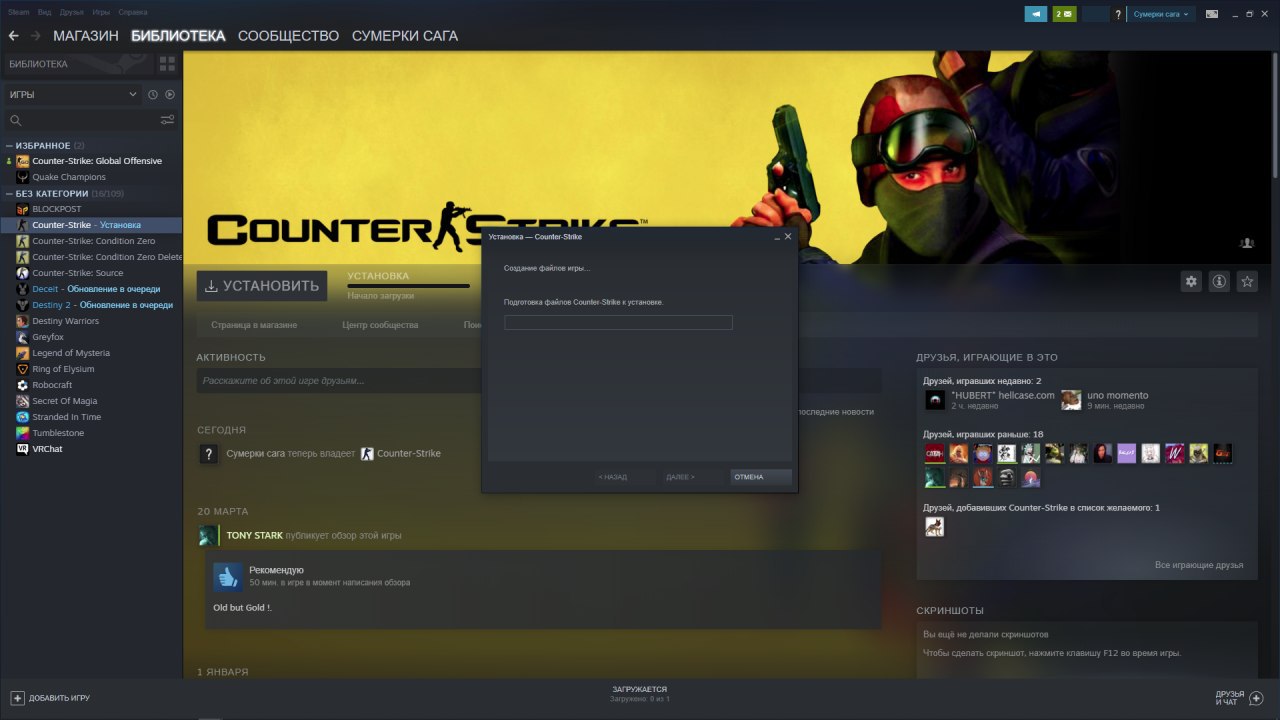This screenshot has width=1280, height=720.
Task: Open Центр сообщества link
Action: tap(380, 325)
